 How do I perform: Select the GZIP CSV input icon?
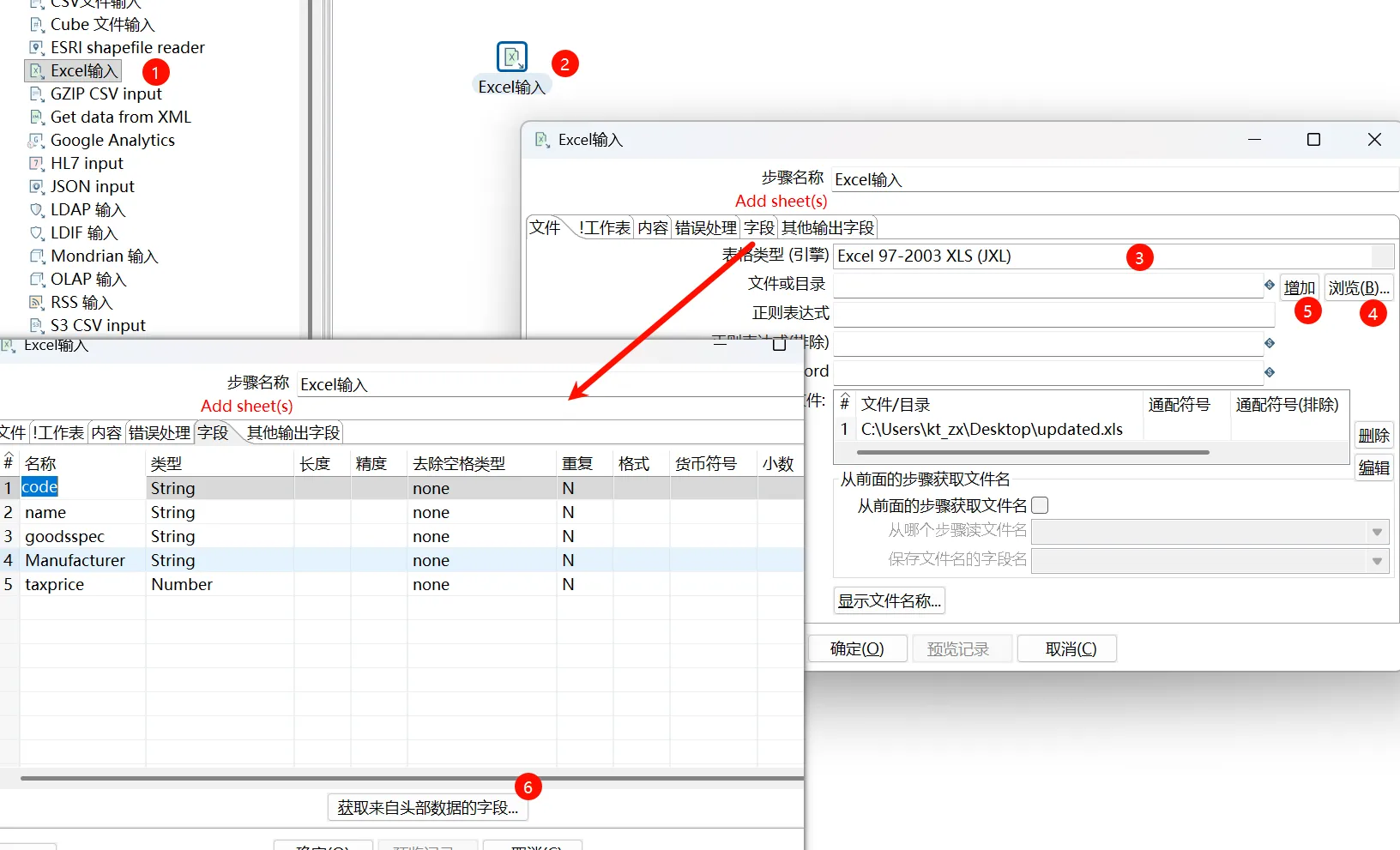point(36,94)
